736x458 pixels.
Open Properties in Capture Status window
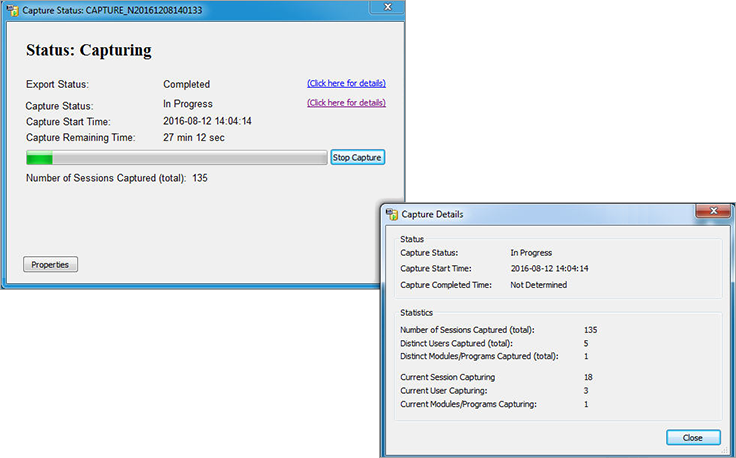(50, 265)
